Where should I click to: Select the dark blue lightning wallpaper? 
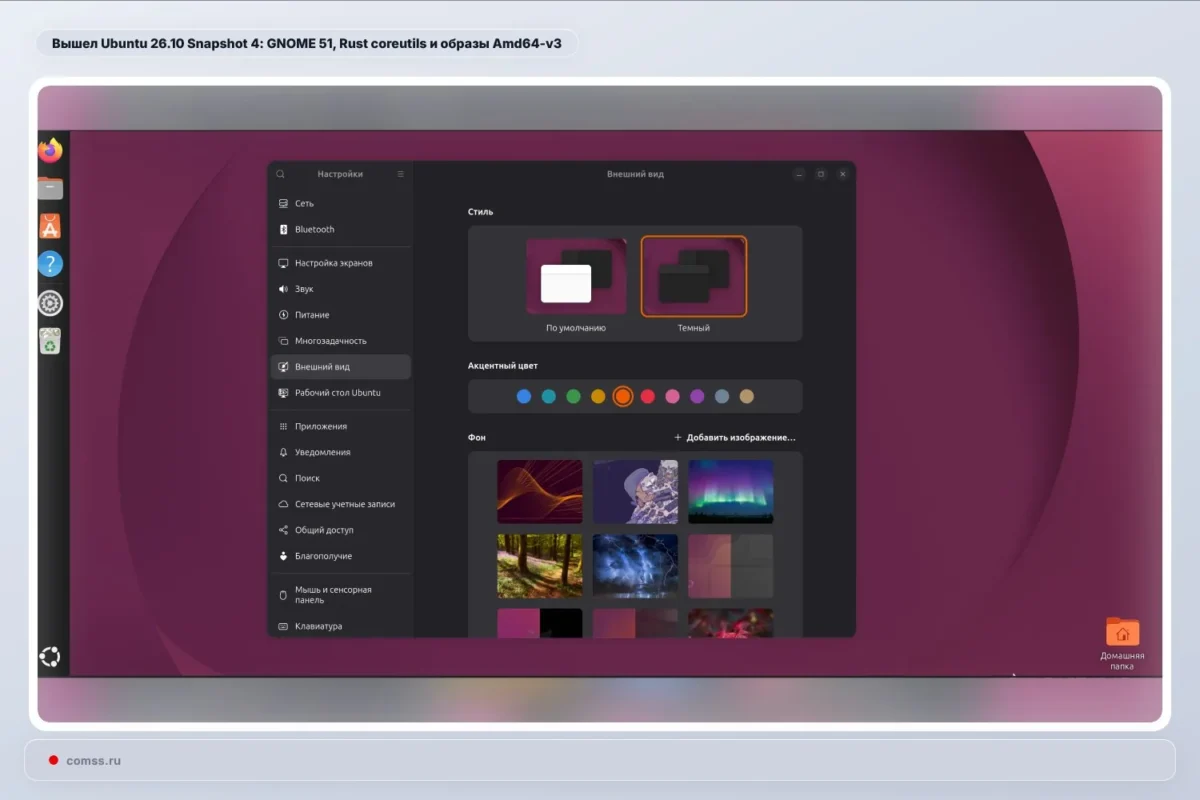[x=635, y=566]
